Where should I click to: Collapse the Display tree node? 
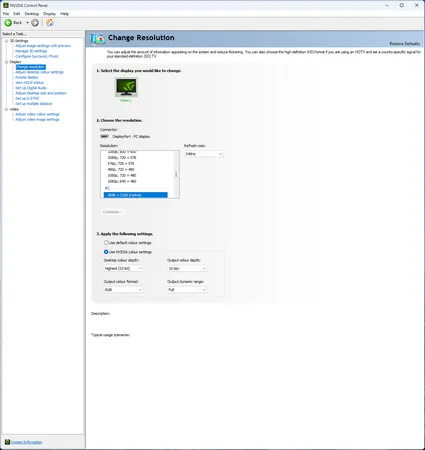[x=6, y=62]
